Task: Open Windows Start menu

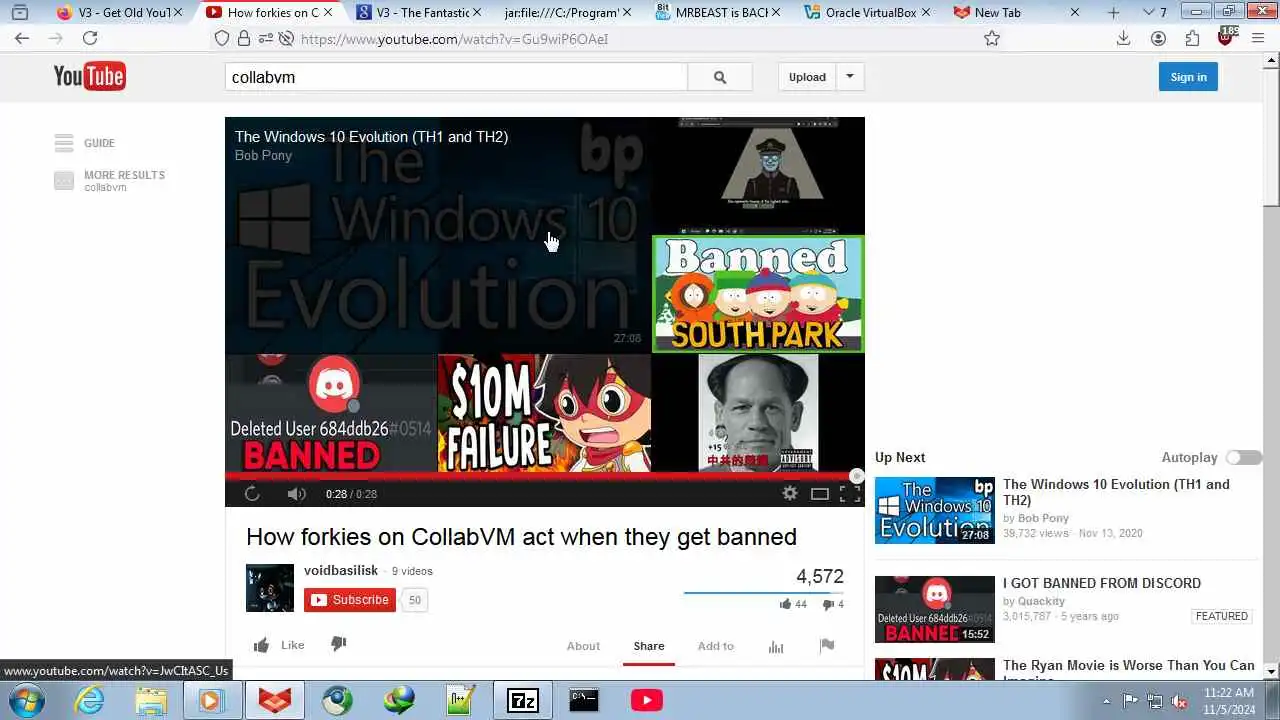Action: [x=27, y=700]
